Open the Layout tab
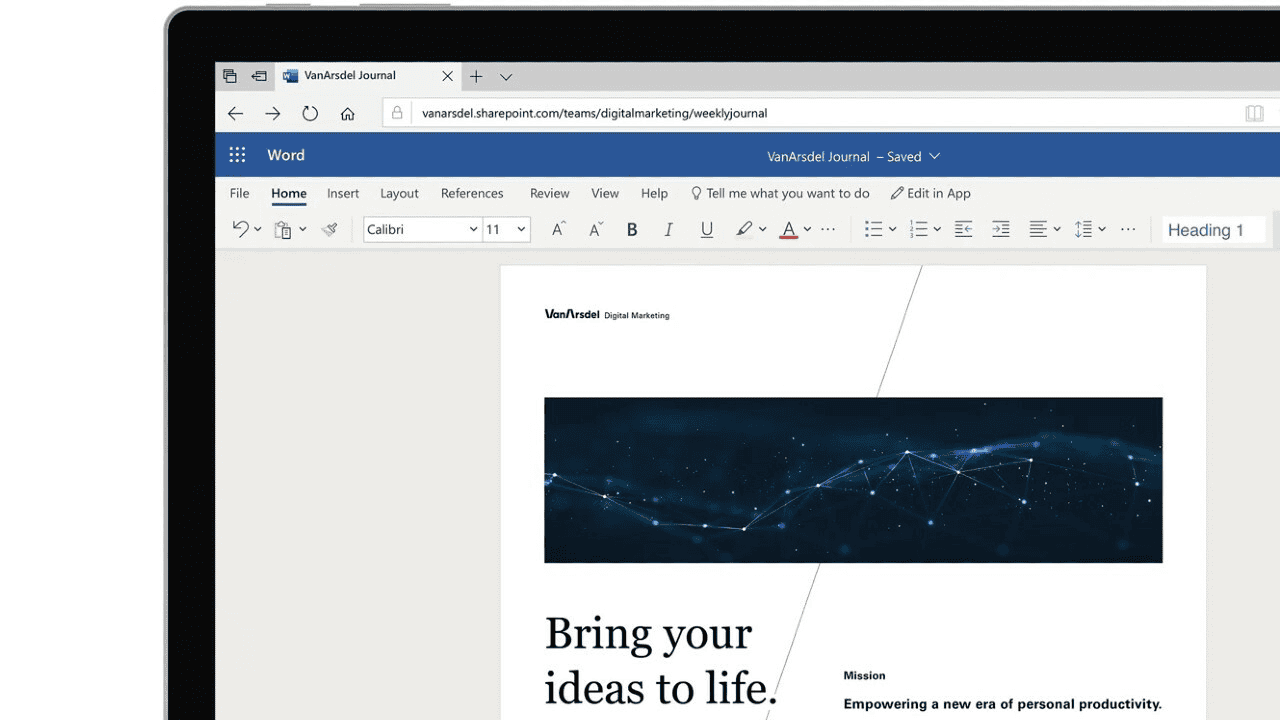The height and width of the screenshot is (720, 1280). click(x=399, y=193)
